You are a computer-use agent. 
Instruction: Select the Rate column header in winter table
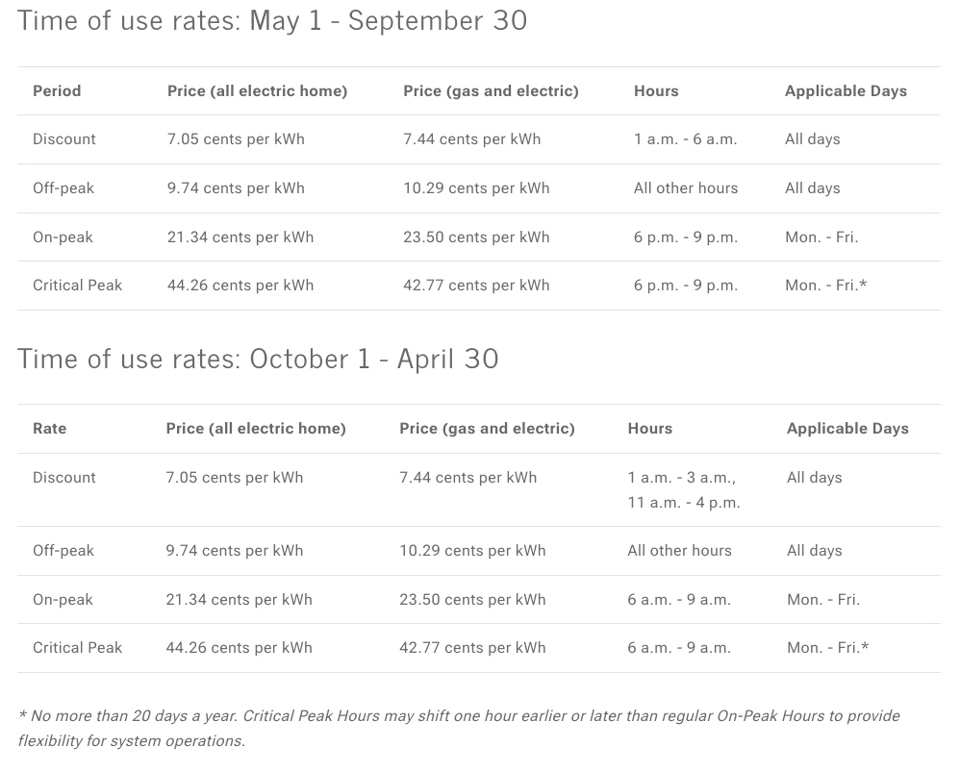click(x=50, y=428)
